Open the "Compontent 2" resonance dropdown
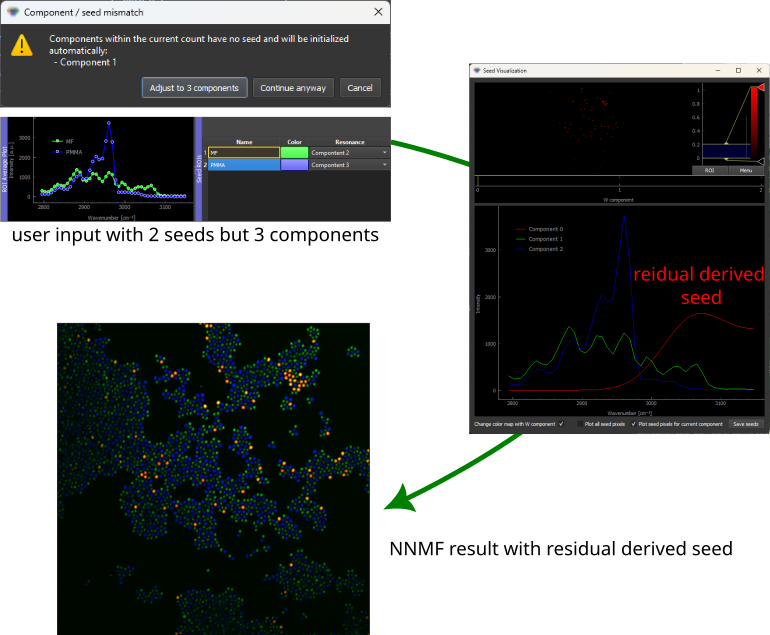Screen dimensions: 770x635 coord(349,153)
